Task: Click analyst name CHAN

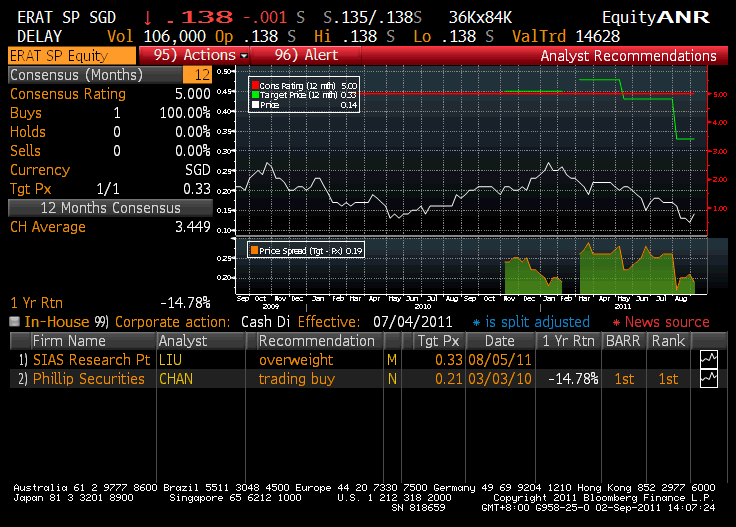Action: tap(176, 379)
